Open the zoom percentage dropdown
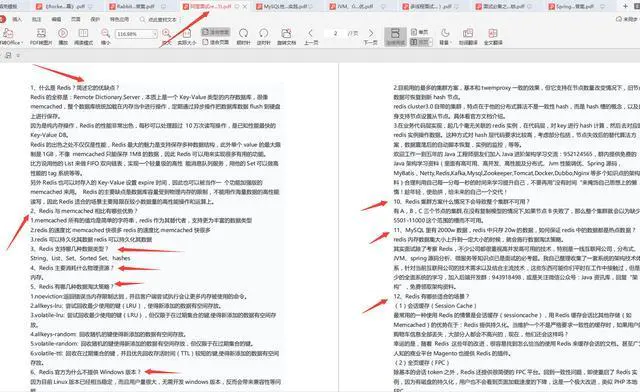Viewport: 640px width, 392px height. coord(155,34)
